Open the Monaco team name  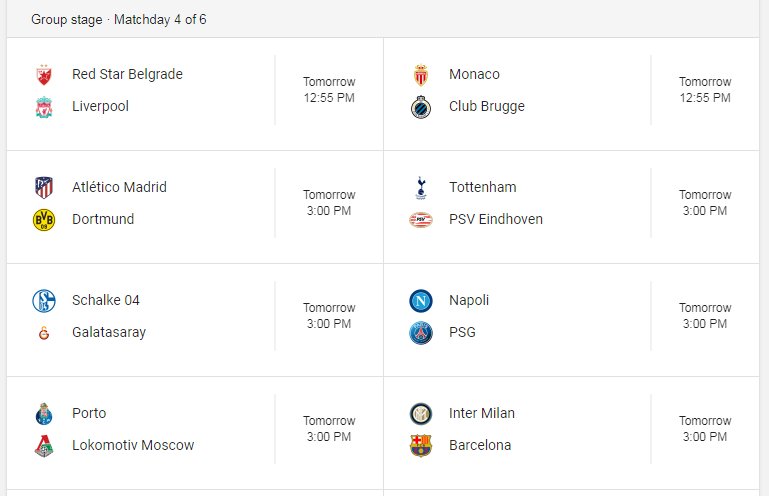(x=474, y=74)
